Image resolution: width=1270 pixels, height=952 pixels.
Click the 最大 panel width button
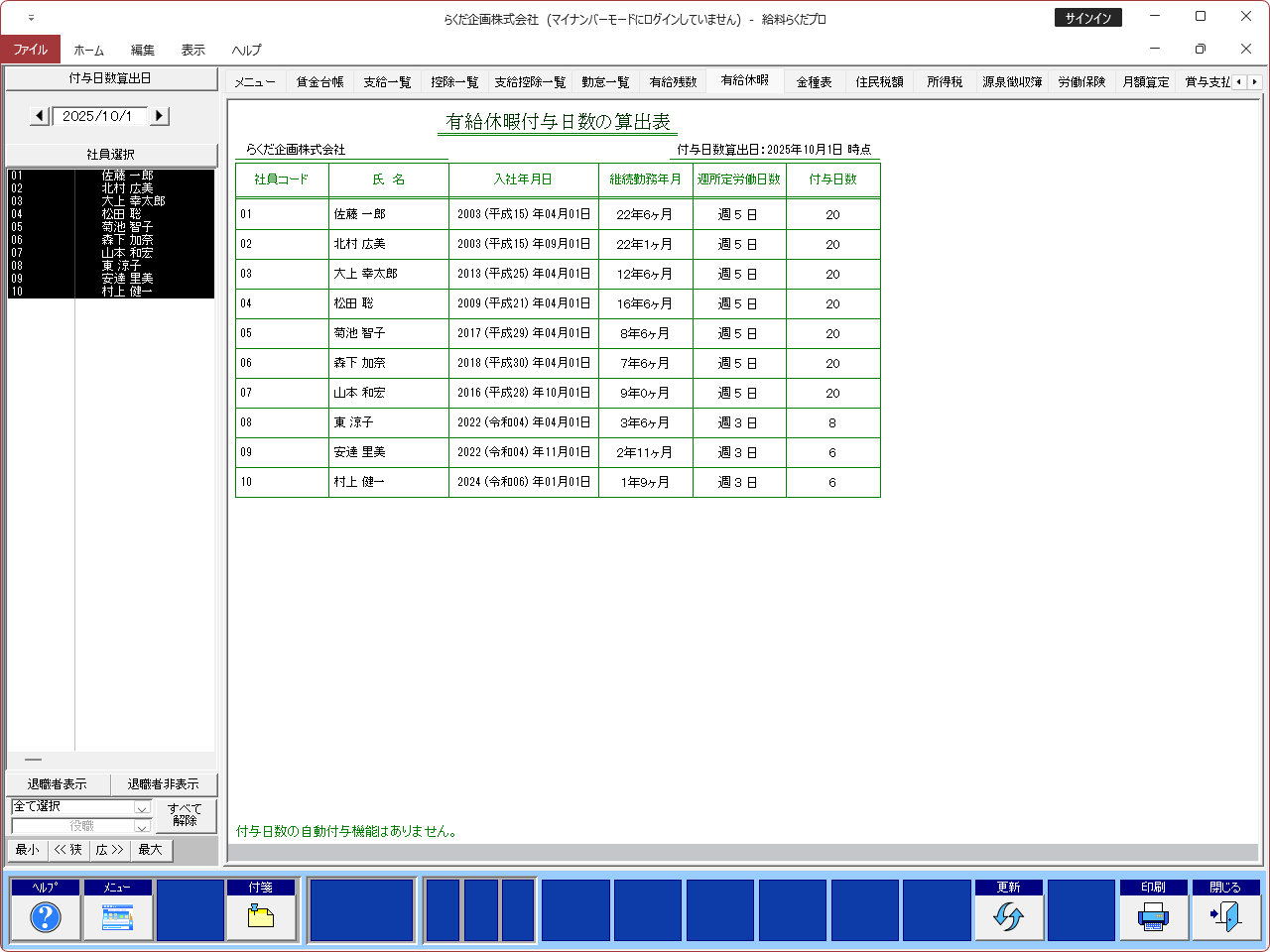(151, 850)
